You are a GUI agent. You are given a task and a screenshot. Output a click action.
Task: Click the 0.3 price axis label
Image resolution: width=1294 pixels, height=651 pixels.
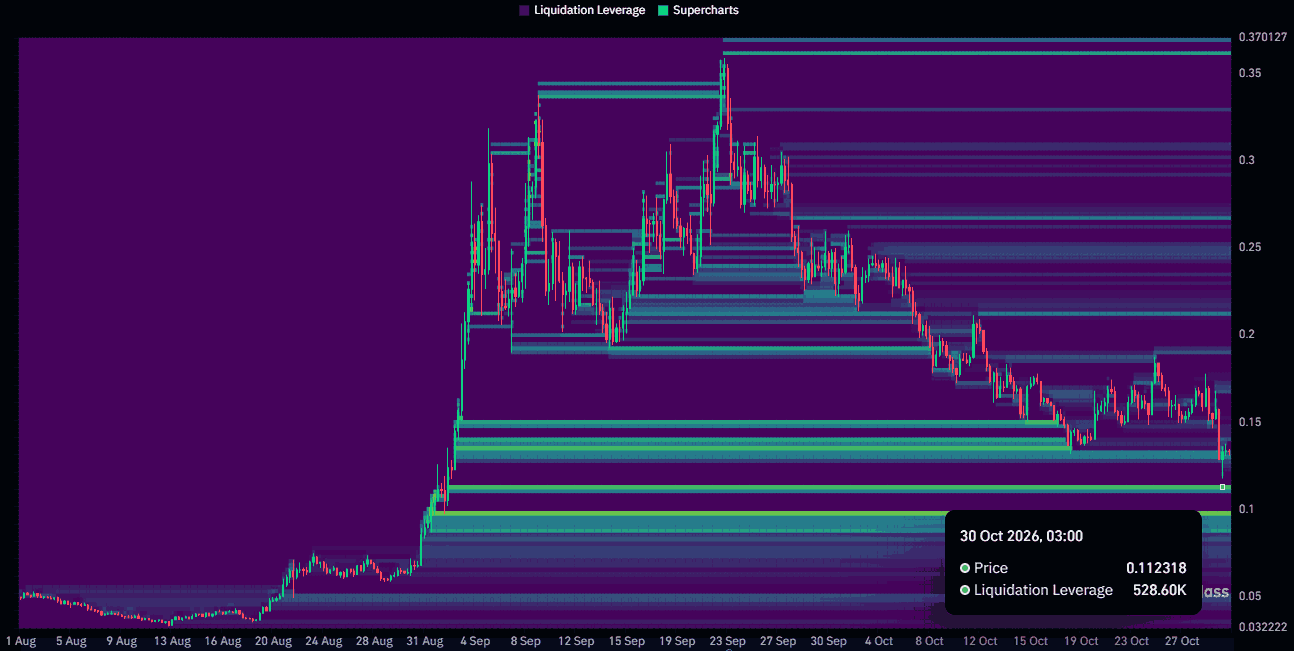pos(1246,160)
